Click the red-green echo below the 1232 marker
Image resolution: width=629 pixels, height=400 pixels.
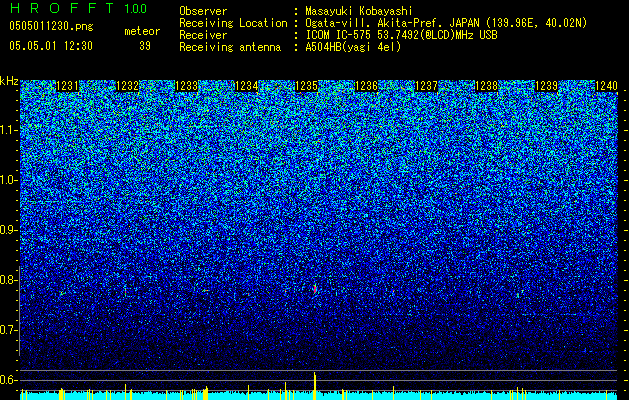[125, 291]
